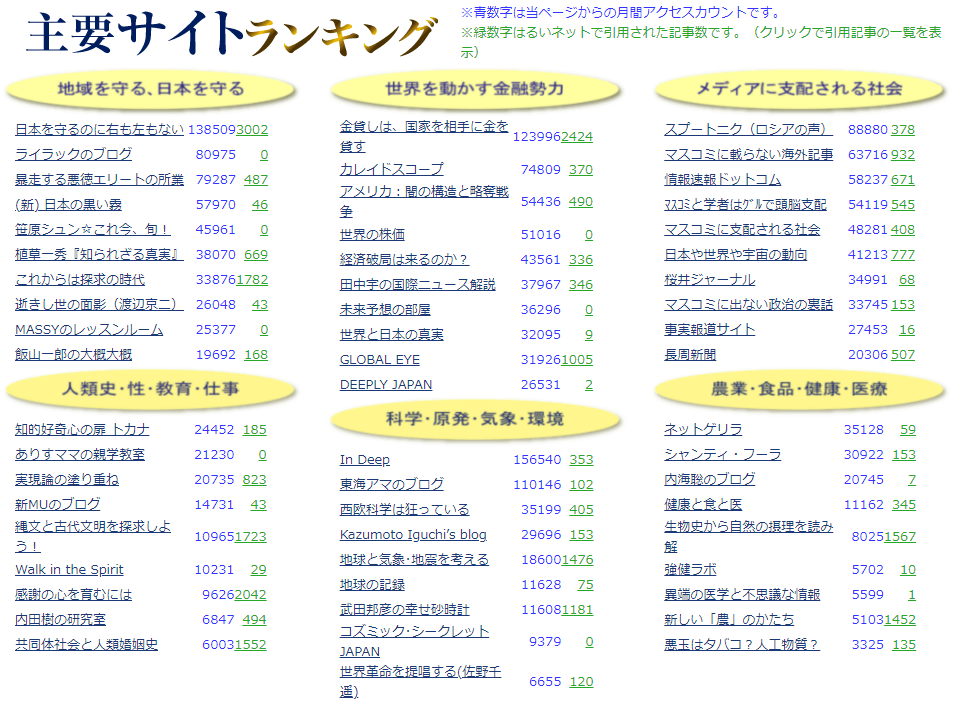Open 未来予想の部屋 link
The image size is (957, 707).
[385, 310]
